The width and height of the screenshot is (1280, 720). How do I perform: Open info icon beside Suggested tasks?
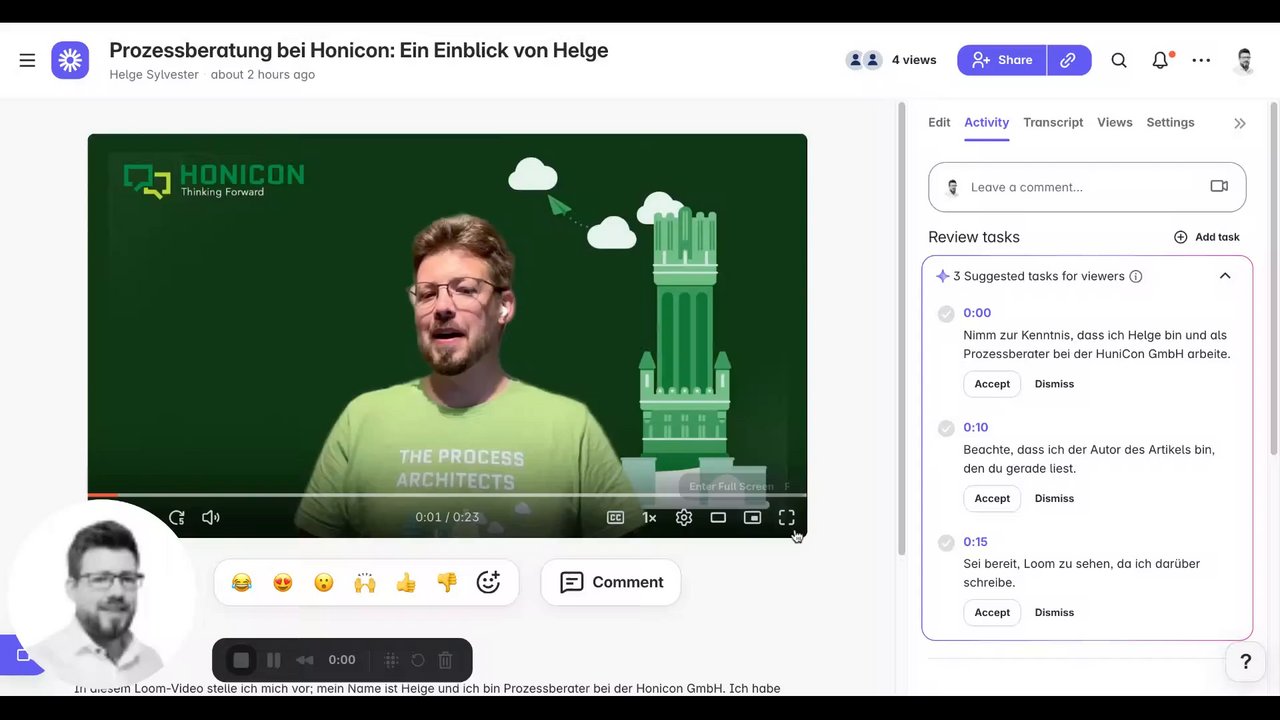pyautogui.click(x=1136, y=276)
